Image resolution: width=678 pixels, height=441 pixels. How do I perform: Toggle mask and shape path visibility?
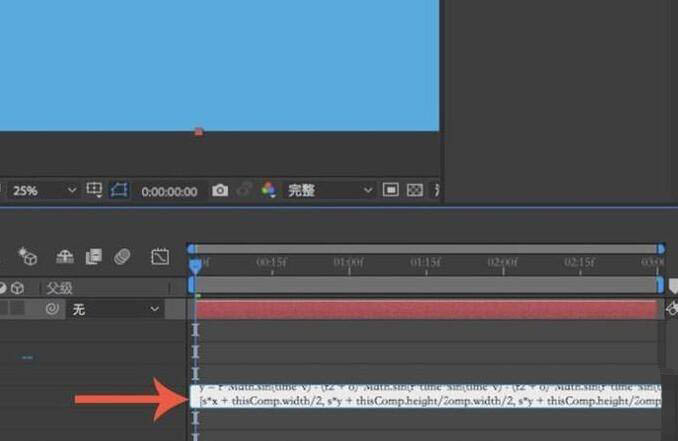[x=119, y=190]
